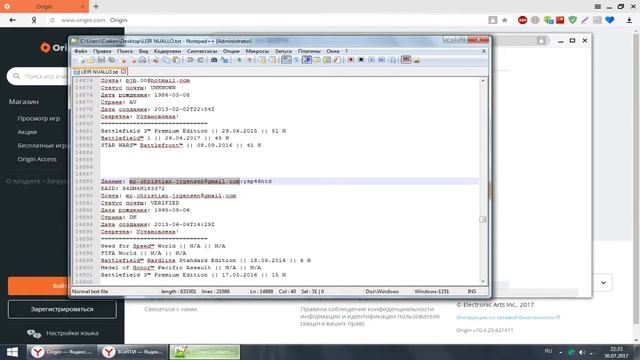Switch to Notepad++ taskbar item
Screen dimensions: 640x360
coord(205,352)
